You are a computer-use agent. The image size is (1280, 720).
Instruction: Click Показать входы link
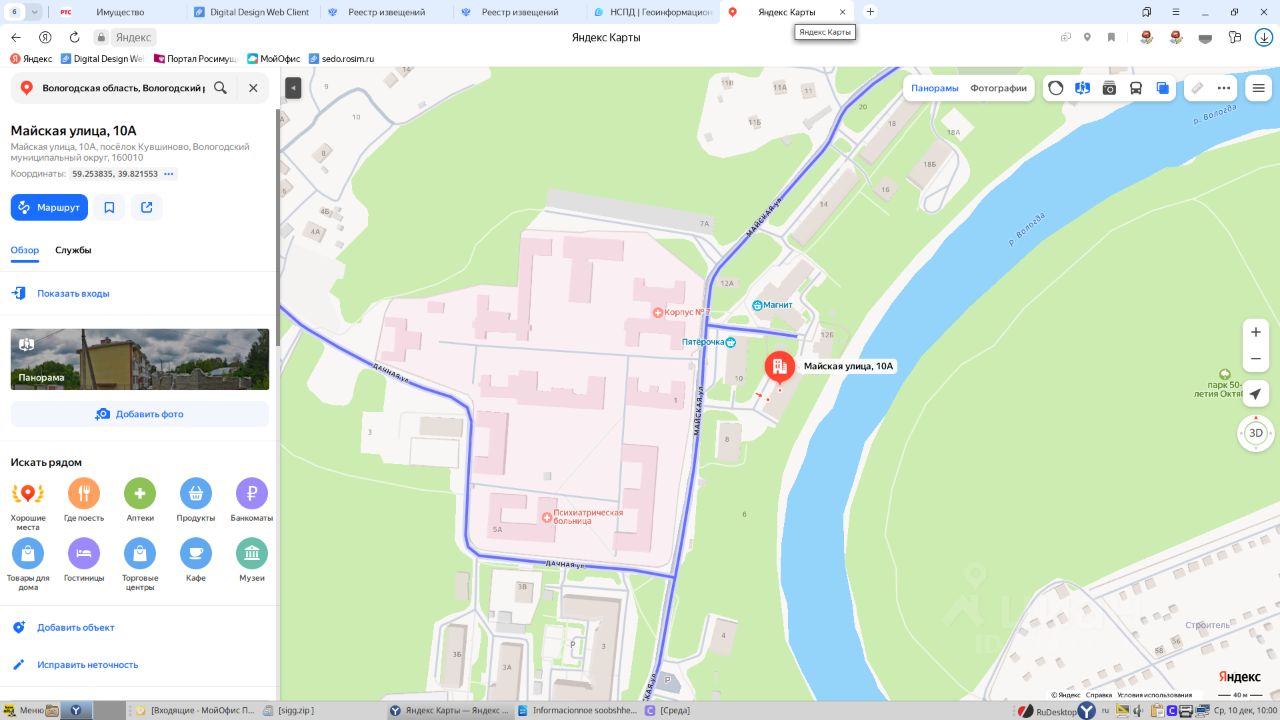click(73, 294)
